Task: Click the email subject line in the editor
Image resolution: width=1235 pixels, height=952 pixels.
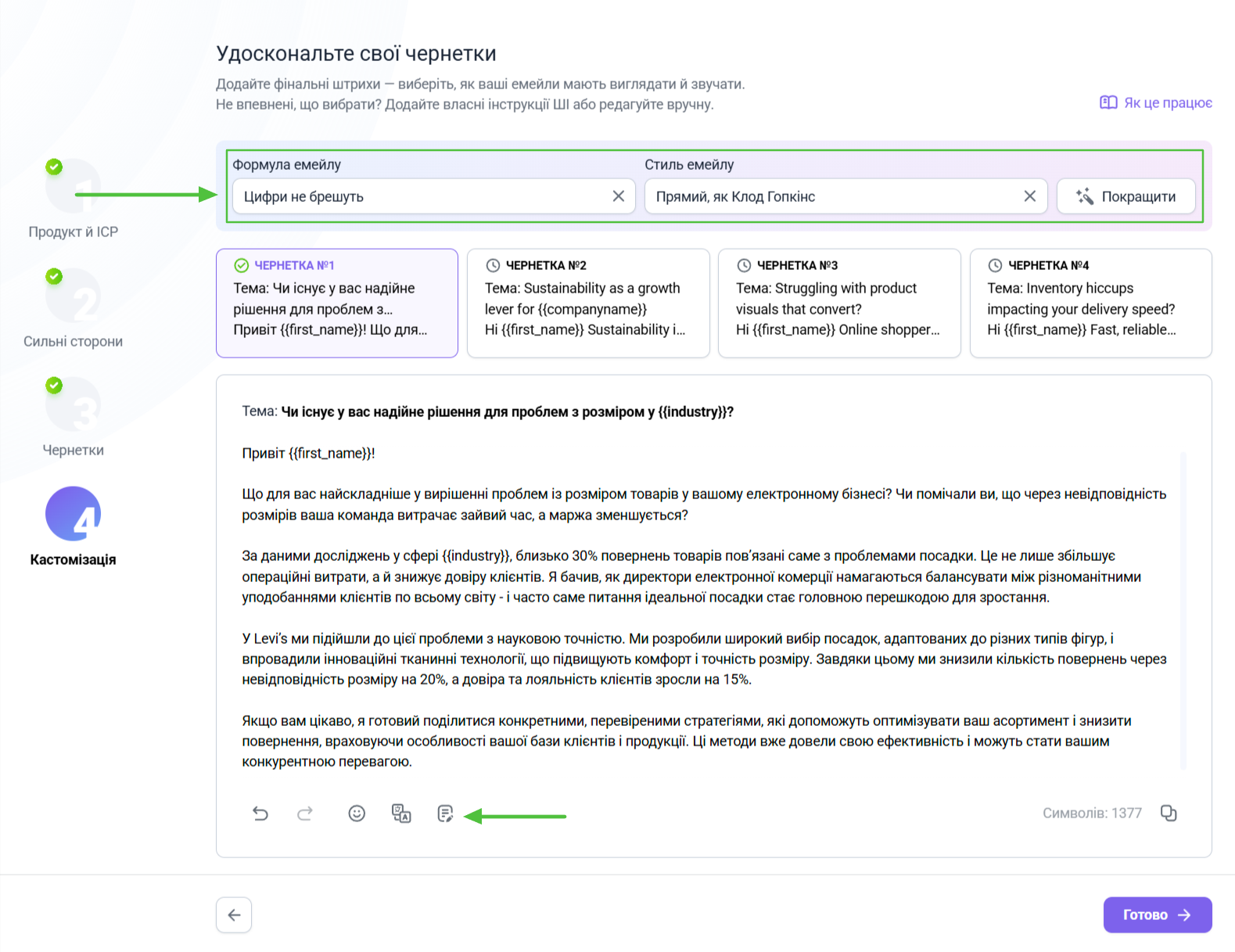Action: click(488, 411)
